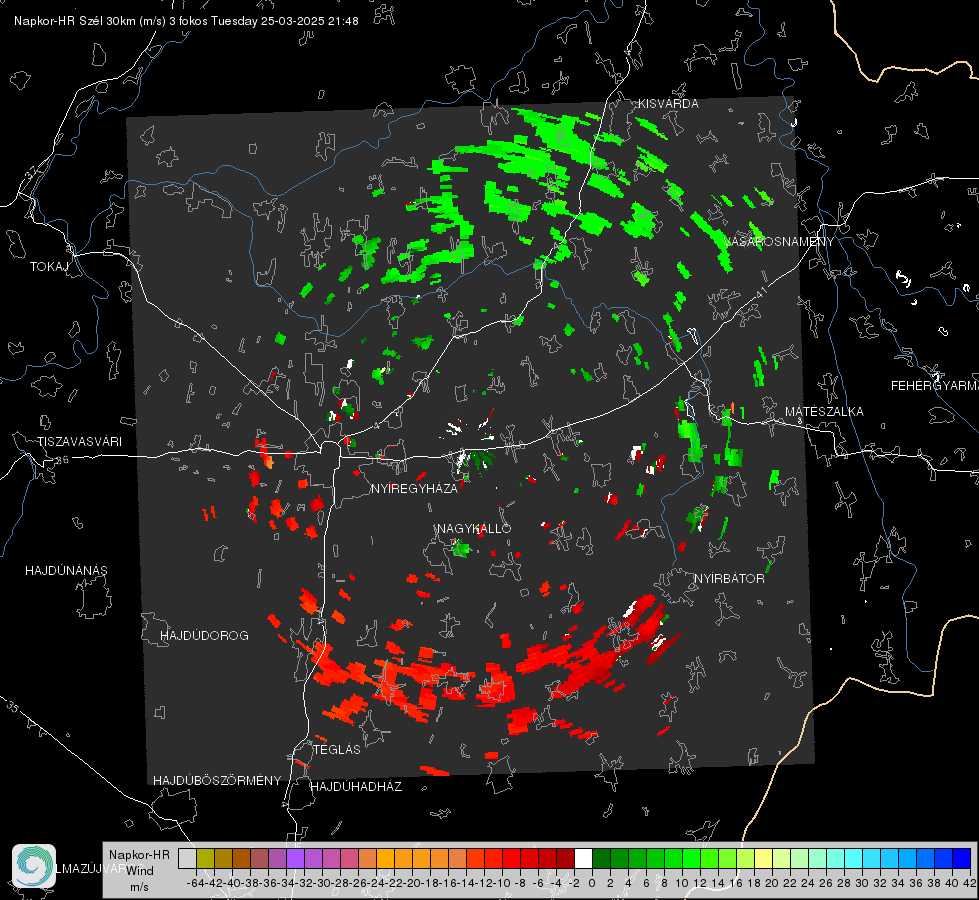
Task: Click the light gray first swatch in the legend
Action: pyautogui.click(x=187, y=858)
